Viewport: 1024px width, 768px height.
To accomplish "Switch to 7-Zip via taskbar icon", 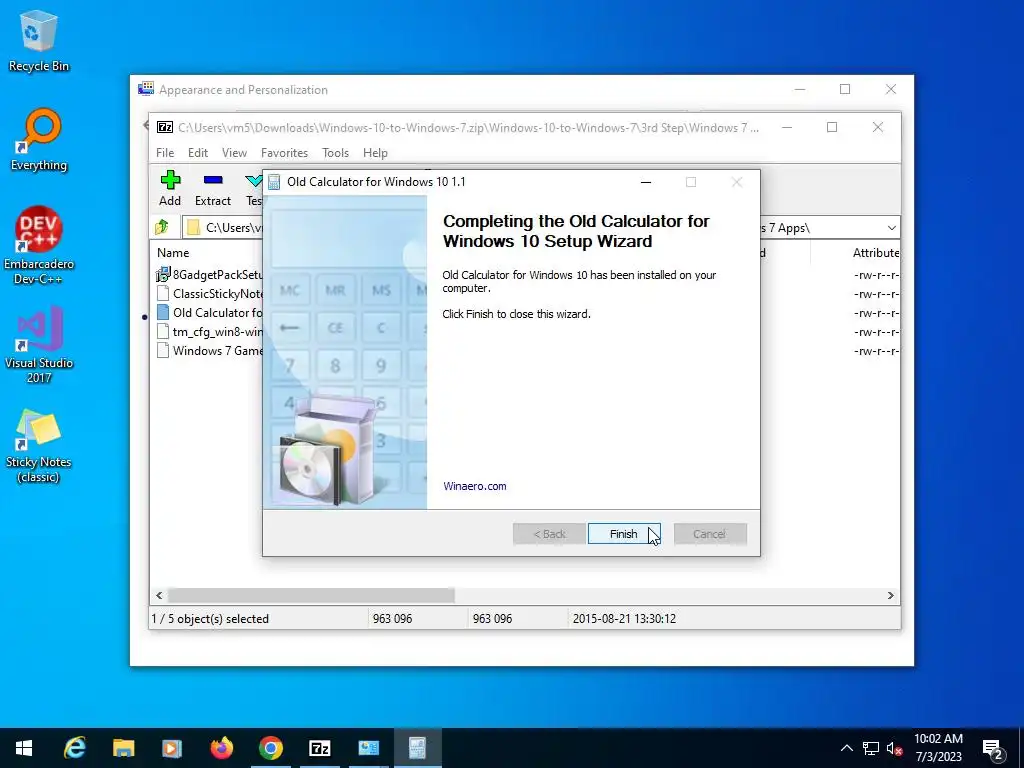I will (x=319, y=748).
